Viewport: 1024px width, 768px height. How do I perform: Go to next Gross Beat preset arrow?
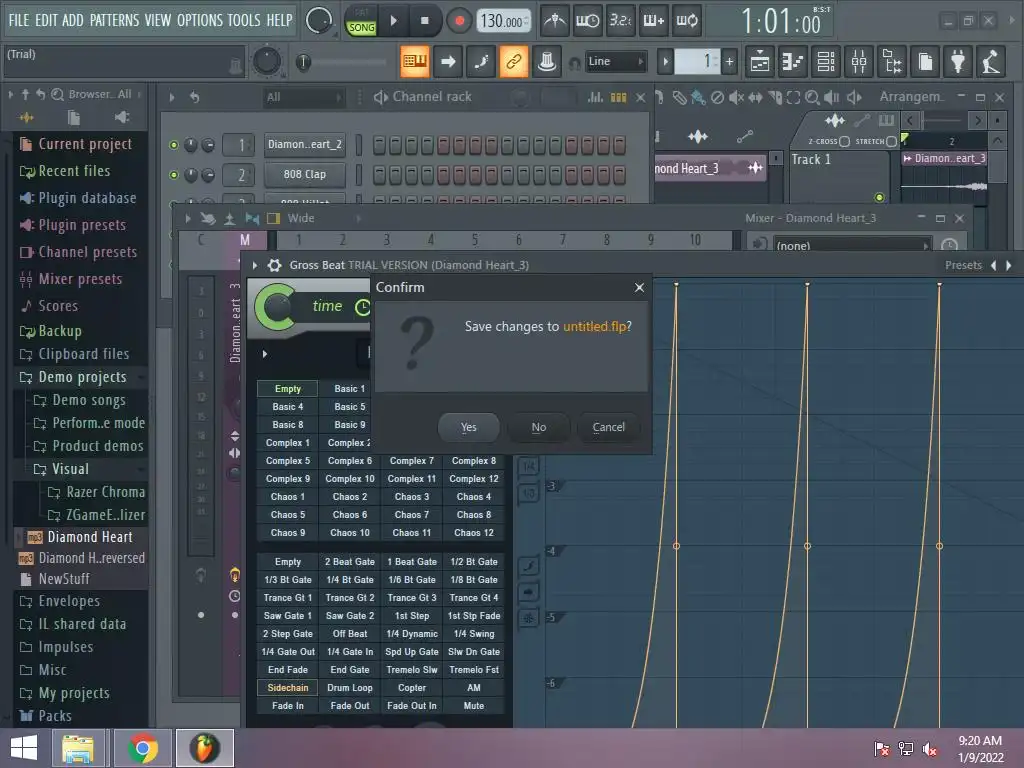coord(1009,265)
